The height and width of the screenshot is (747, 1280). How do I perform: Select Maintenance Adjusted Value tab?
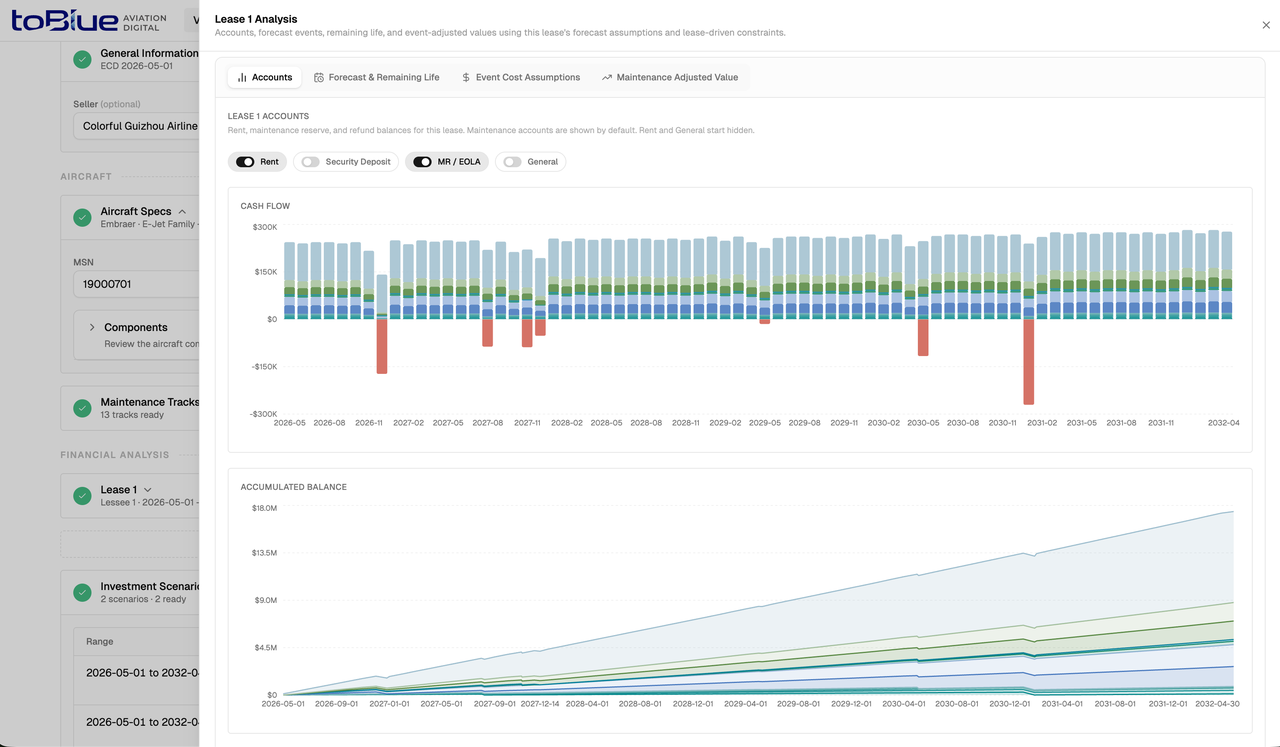click(x=670, y=77)
